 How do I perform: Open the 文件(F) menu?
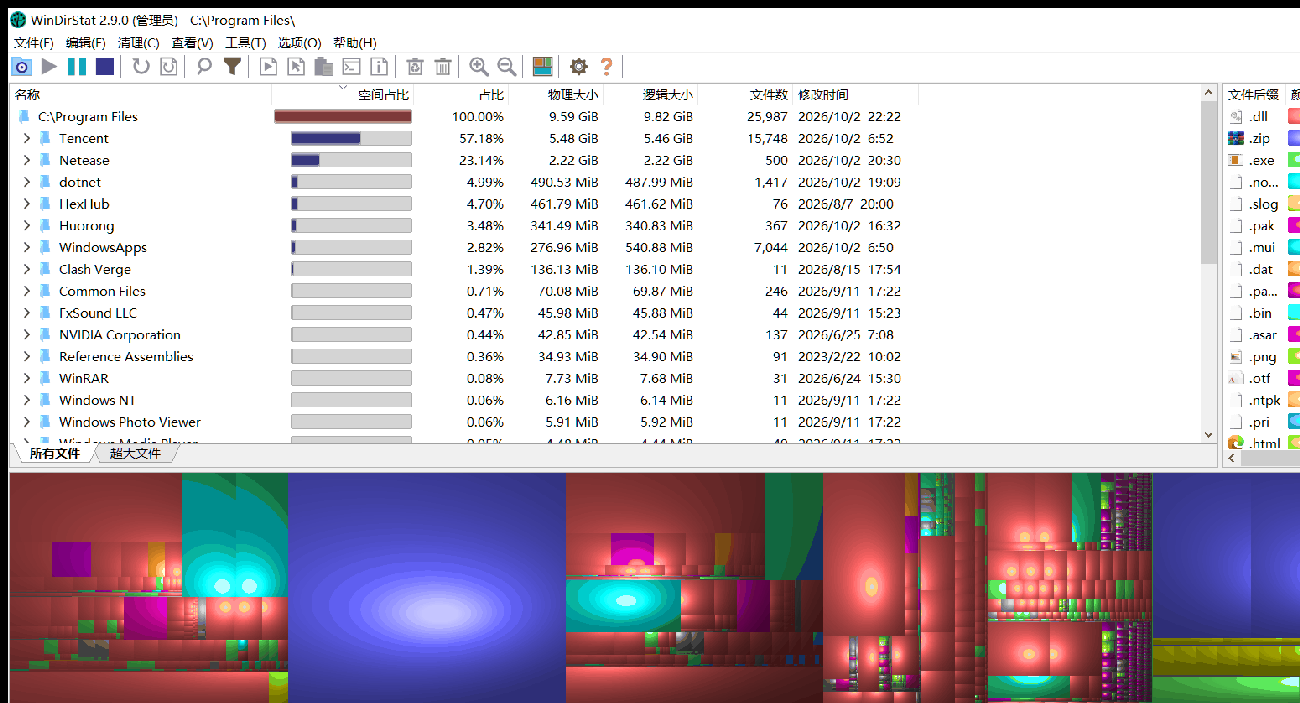(x=33, y=43)
